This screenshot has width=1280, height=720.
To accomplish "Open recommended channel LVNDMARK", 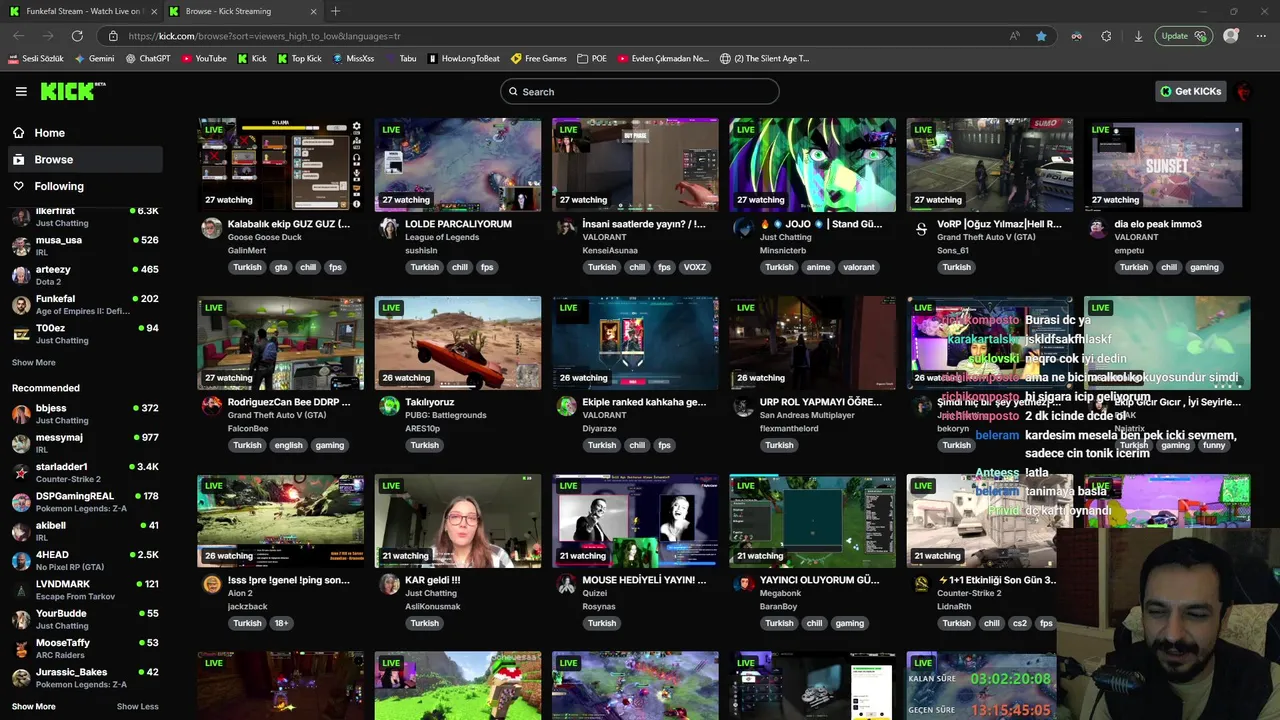I will [x=84, y=589].
